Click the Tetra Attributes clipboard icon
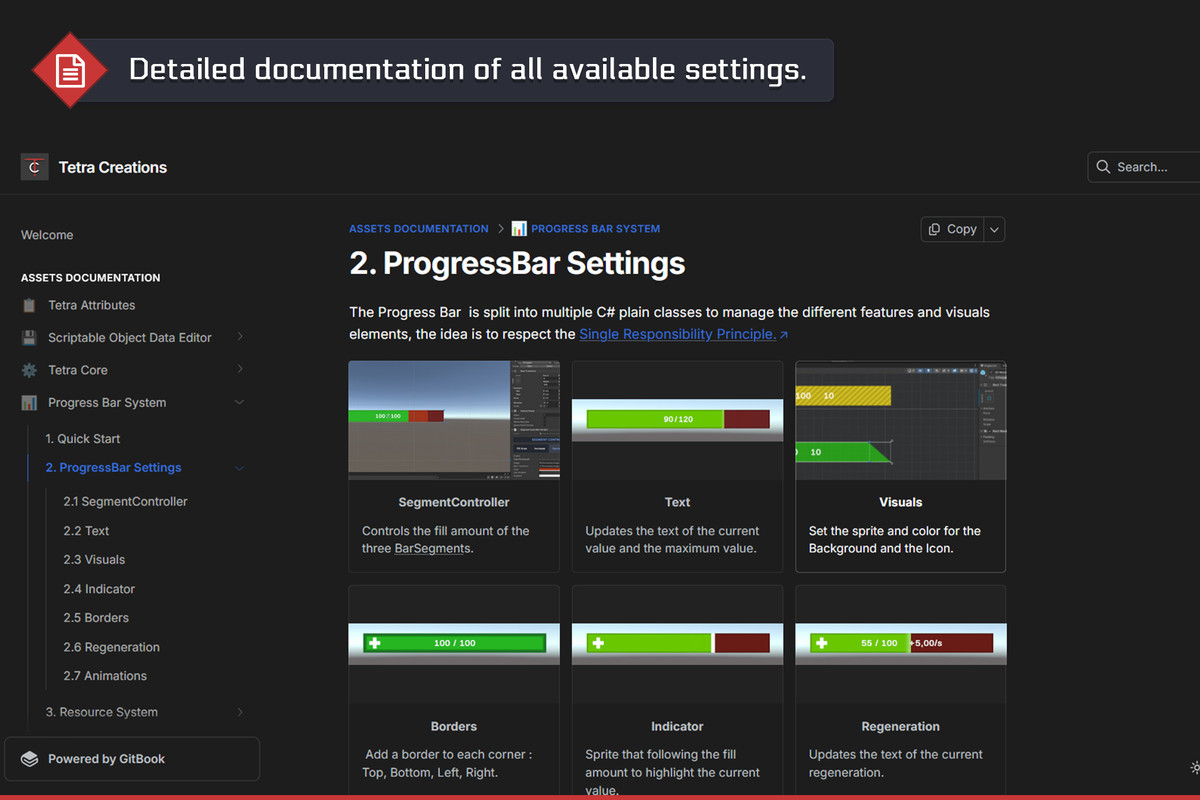Viewport: 1200px width, 800px height. [x=29, y=305]
